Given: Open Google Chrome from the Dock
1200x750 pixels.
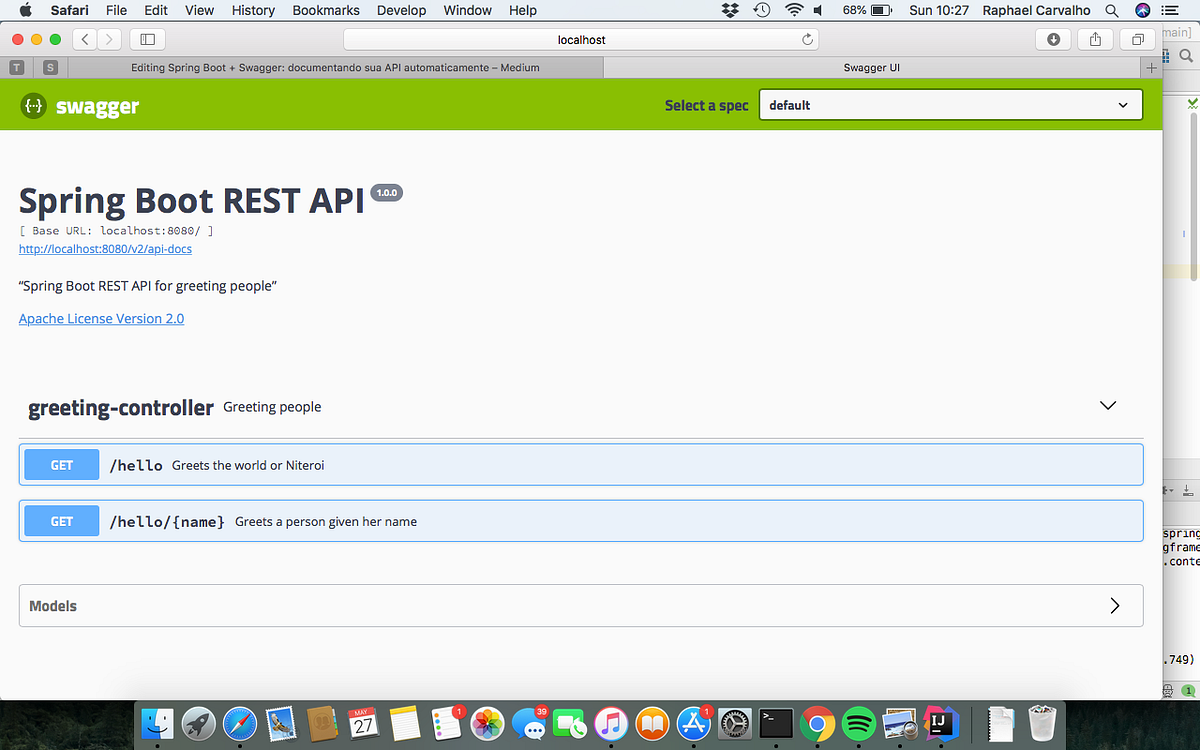Looking at the screenshot, I should click(816, 722).
